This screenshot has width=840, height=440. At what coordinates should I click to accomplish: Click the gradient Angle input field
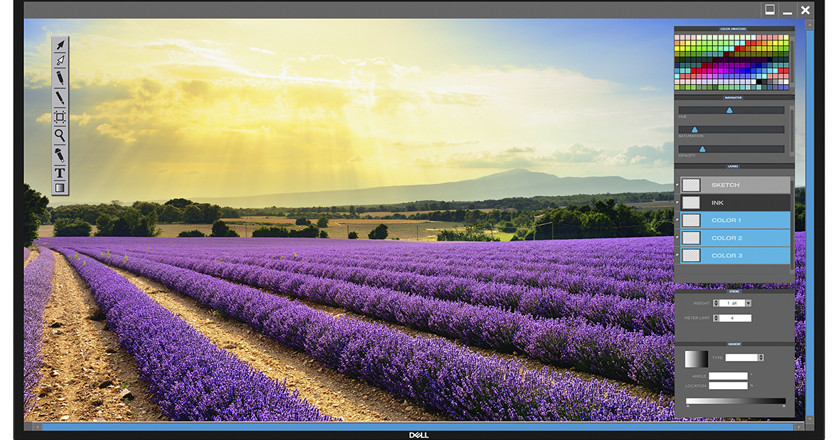[x=728, y=376]
